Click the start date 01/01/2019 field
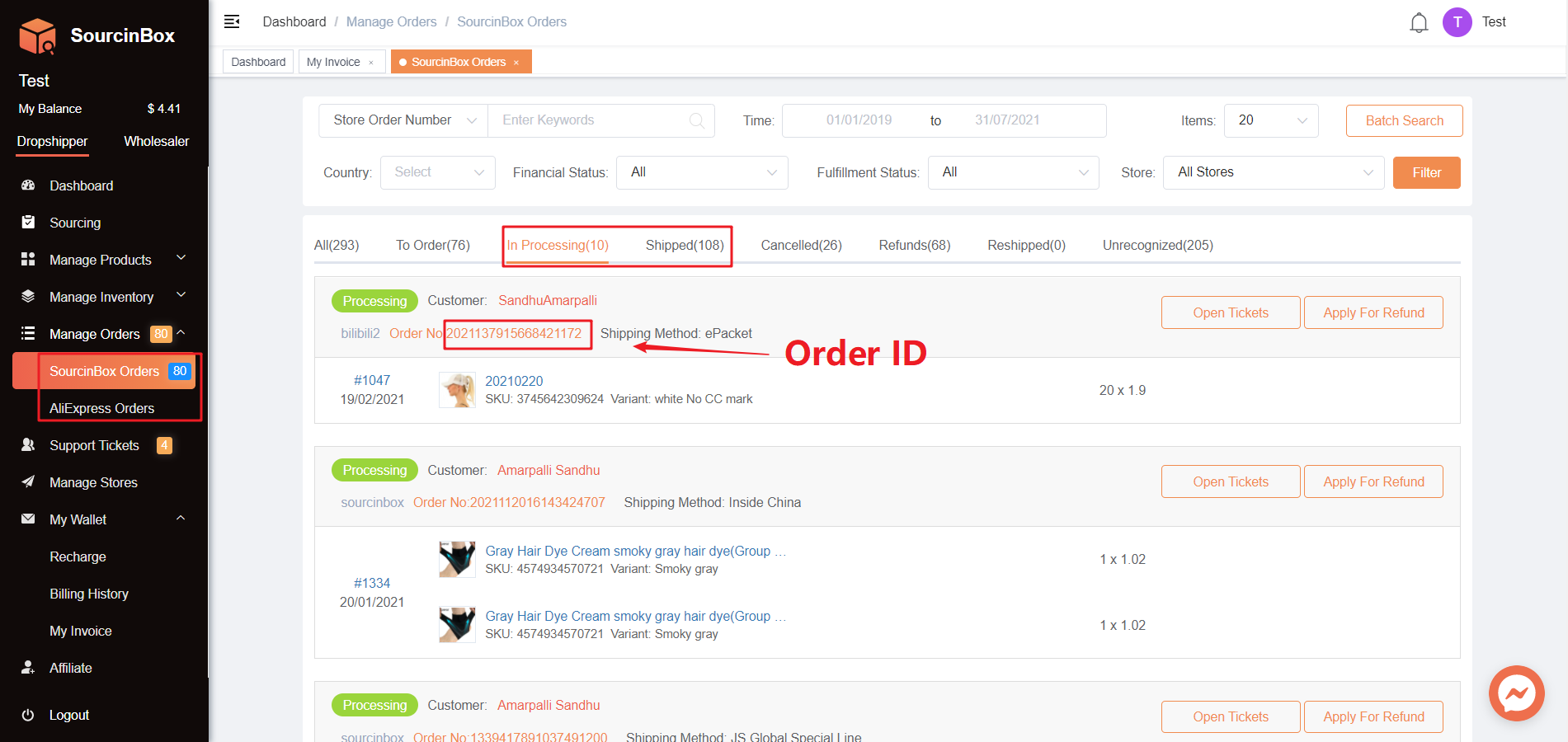 pos(859,120)
